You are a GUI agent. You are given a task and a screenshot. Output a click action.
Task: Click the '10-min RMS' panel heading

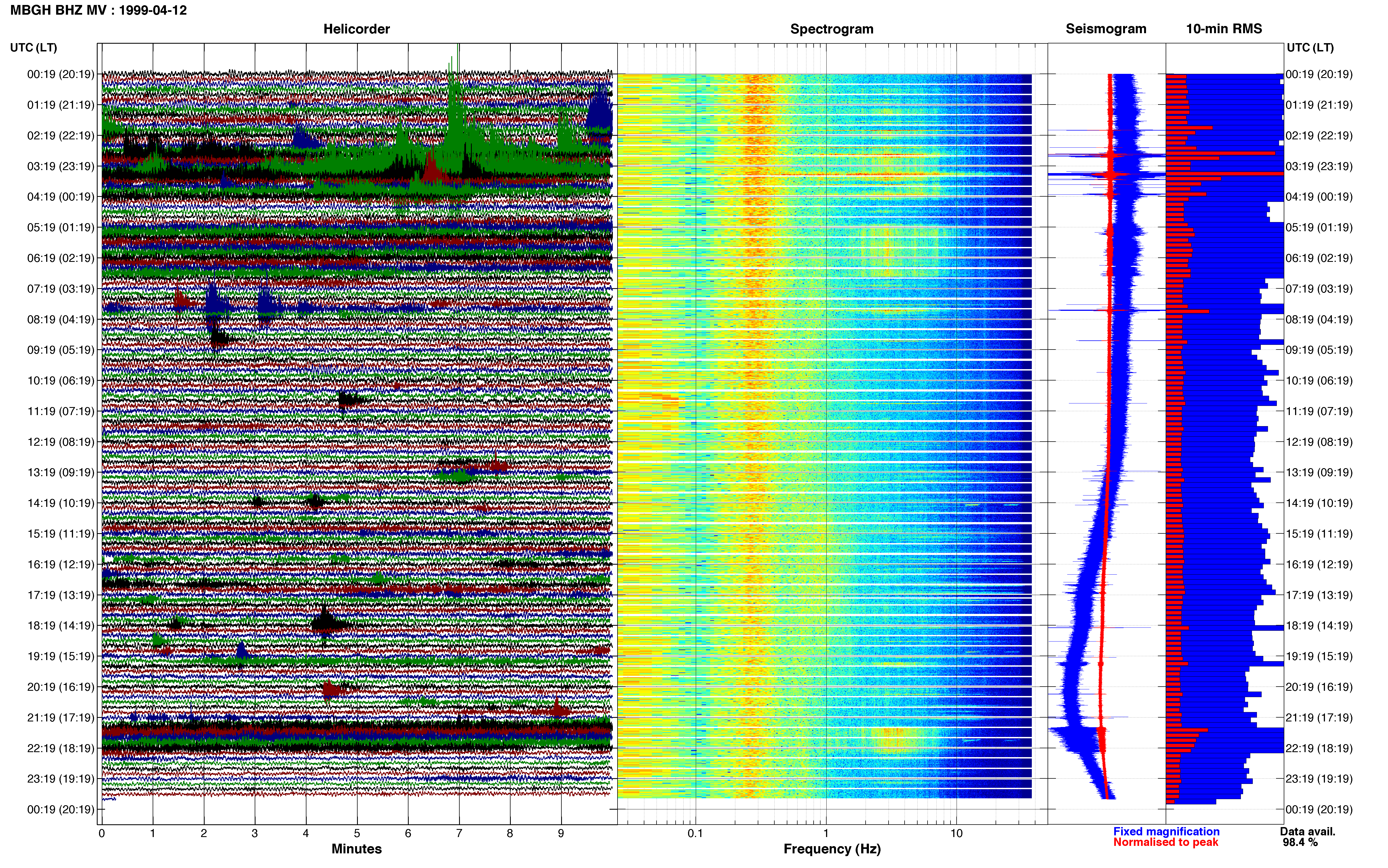(1224, 29)
